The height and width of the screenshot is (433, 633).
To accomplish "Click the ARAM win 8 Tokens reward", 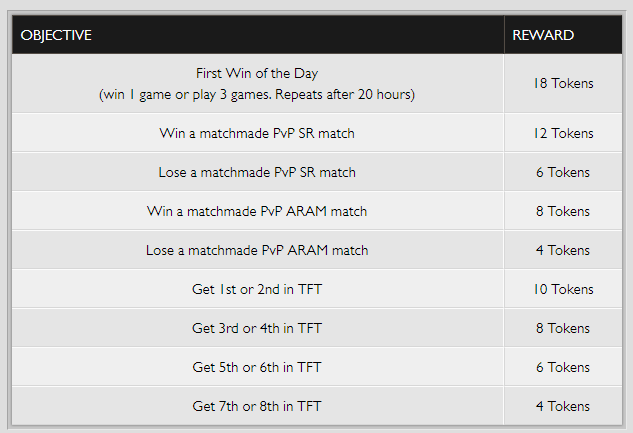I will [x=563, y=211].
